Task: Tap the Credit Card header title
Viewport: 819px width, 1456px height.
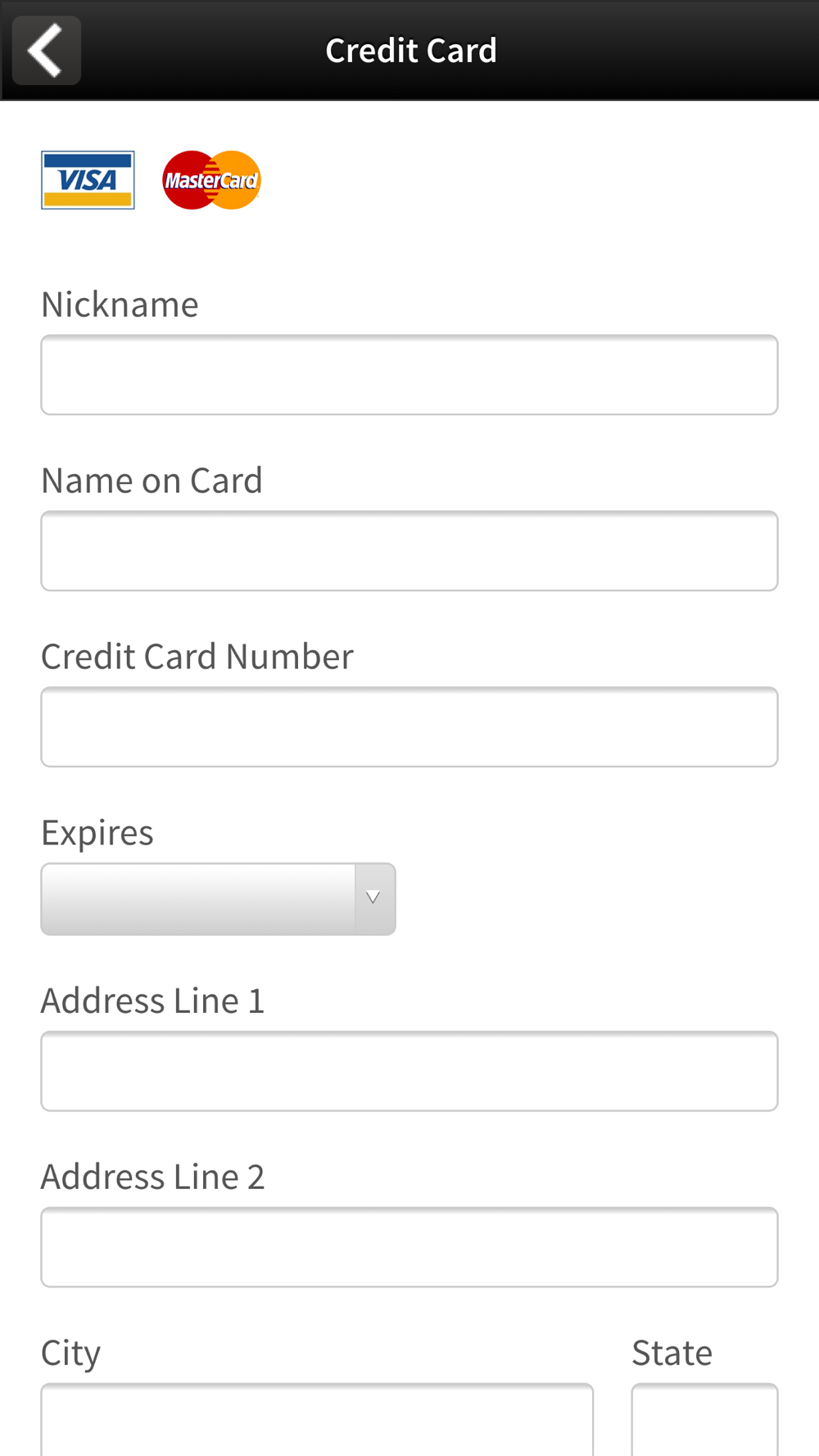Action: tap(411, 51)
